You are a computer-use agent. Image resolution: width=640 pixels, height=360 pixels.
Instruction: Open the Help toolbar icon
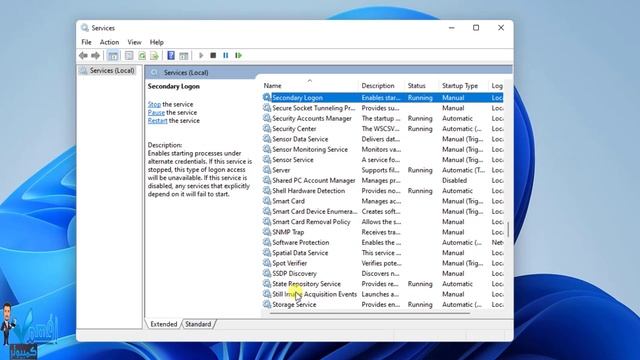click(171, 56)
